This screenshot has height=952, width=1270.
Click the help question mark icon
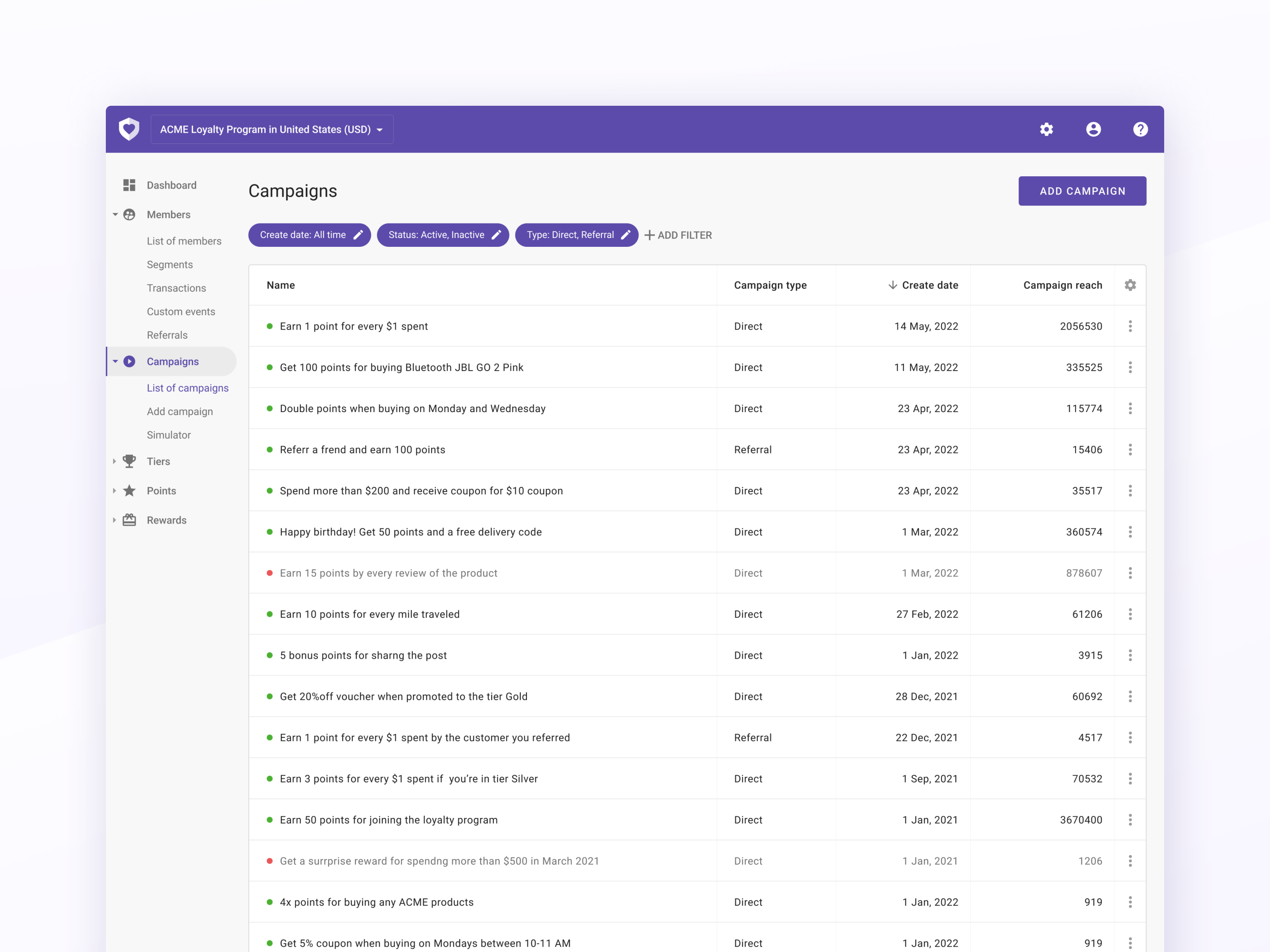[1140, 129]
